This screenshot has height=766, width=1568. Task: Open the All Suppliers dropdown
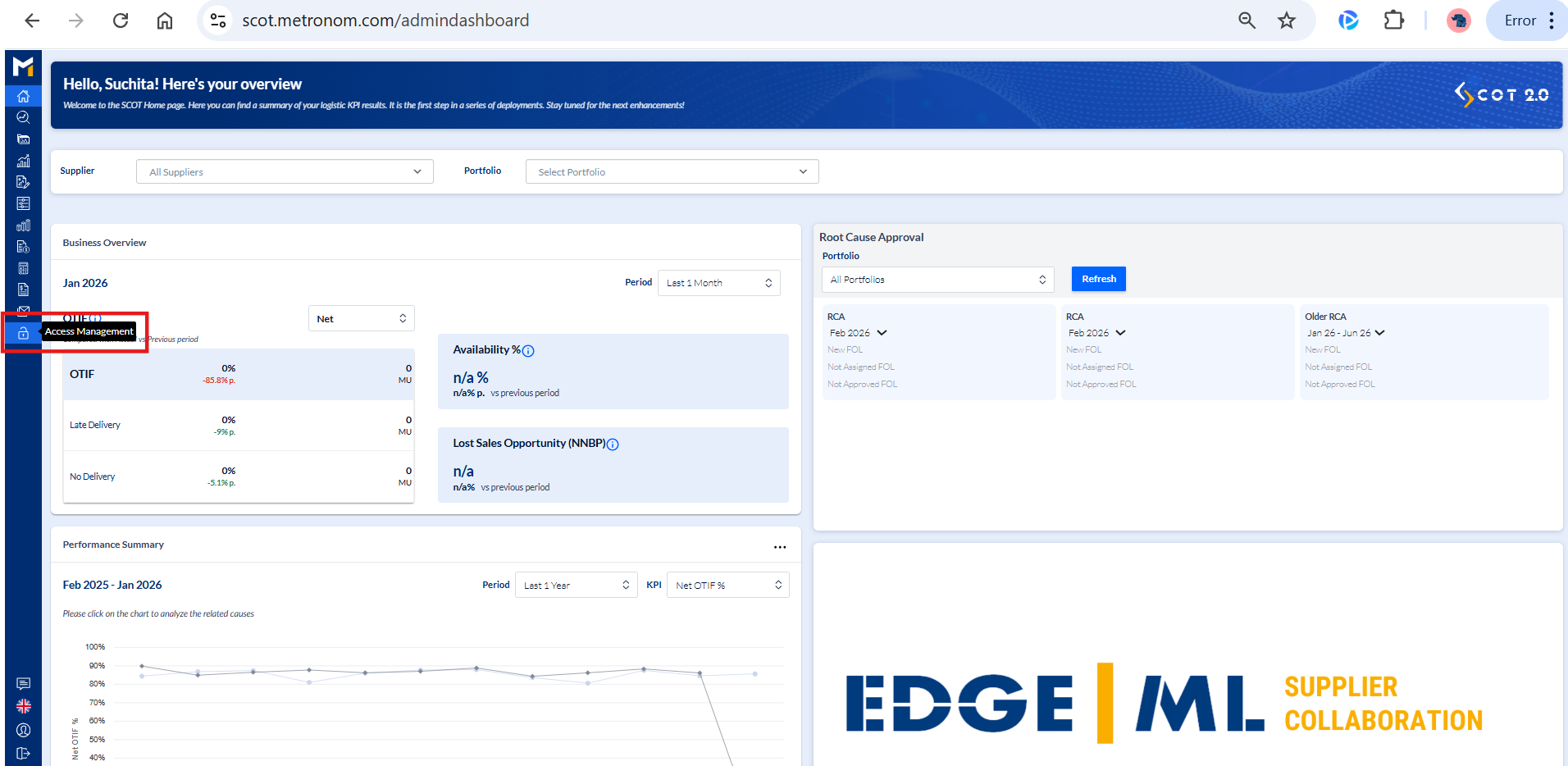(x=285, y=171)
